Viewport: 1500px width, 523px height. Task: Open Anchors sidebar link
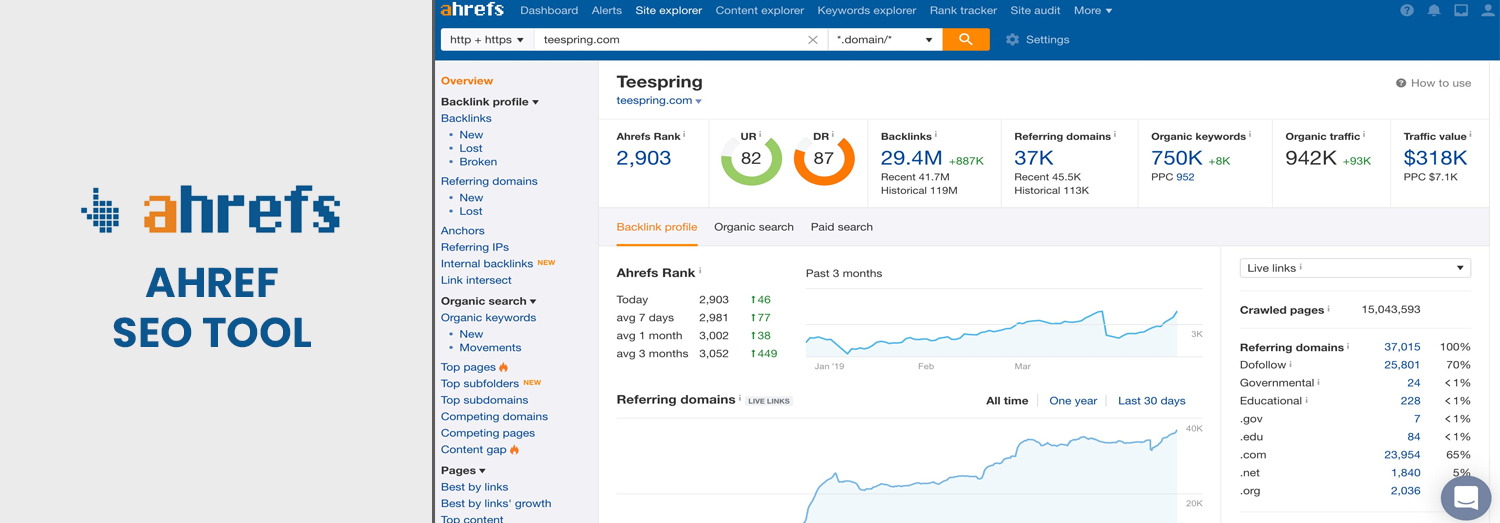(x=463, y=231)
